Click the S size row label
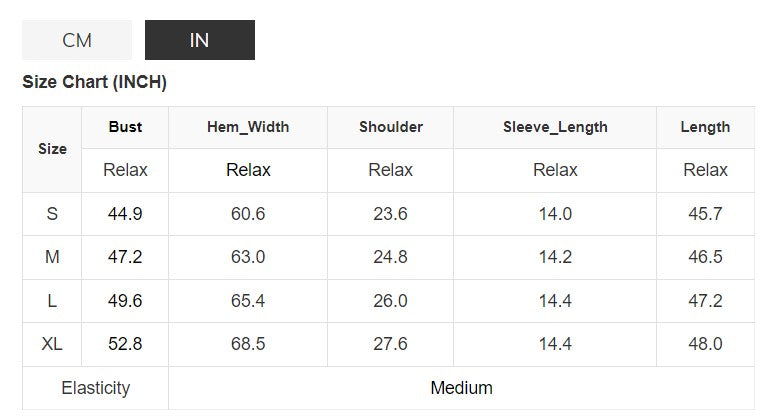Image resolution: width=779 pixels, height=420 pixels. [52, 214]
